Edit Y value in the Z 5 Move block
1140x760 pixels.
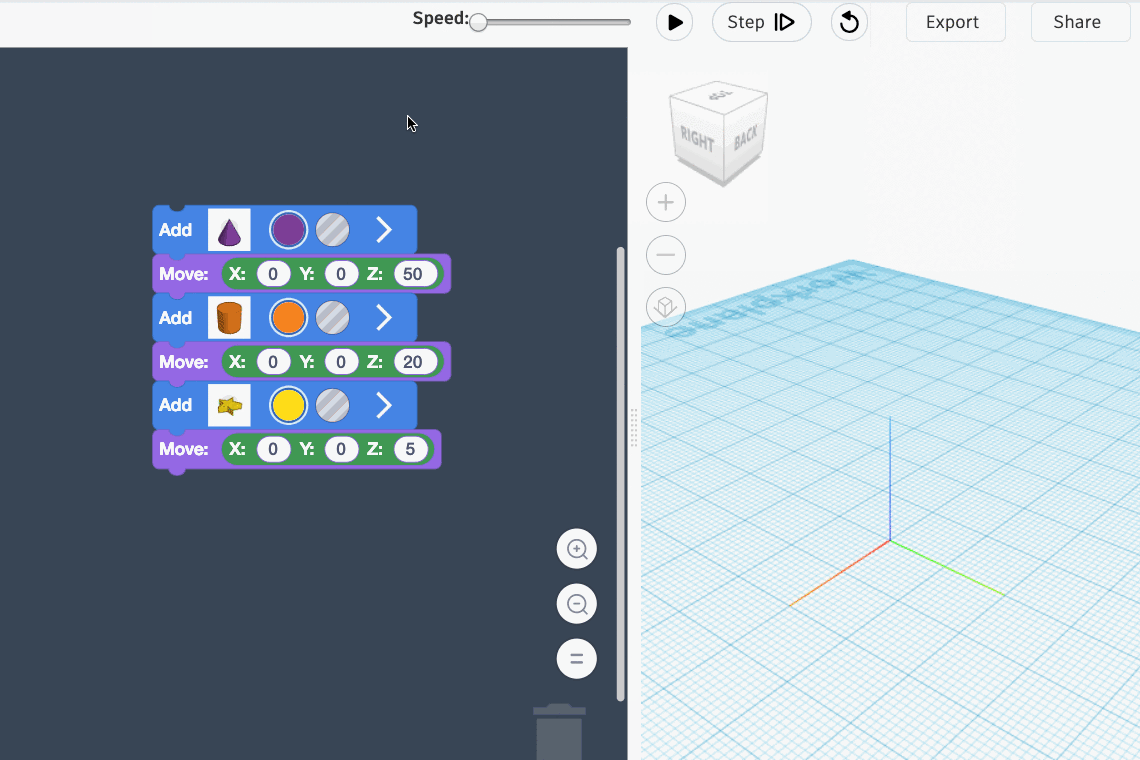(x=341, y=449)
